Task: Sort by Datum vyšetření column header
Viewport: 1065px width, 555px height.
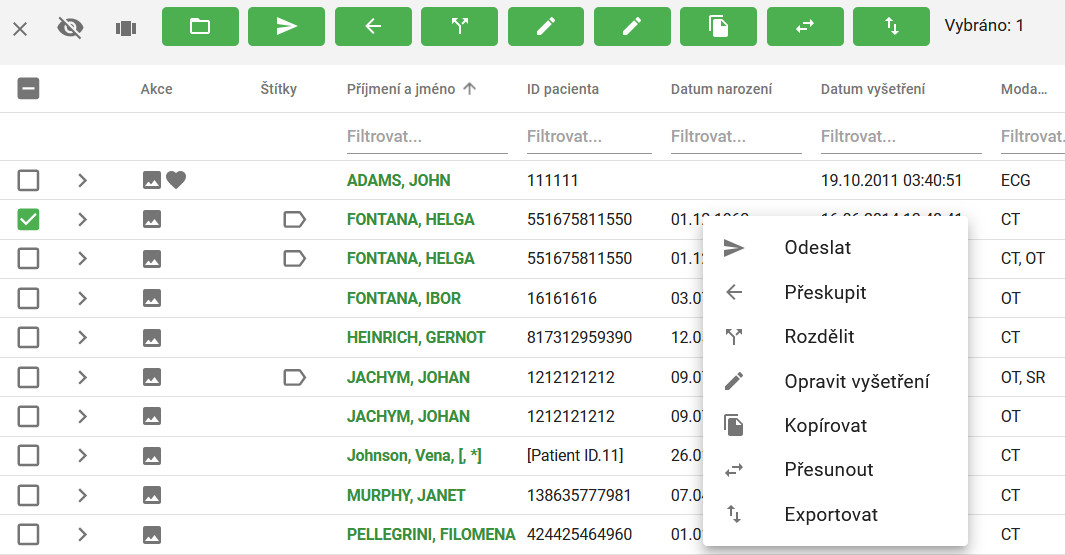Action: pyautogui.click(x=873, y=89)
